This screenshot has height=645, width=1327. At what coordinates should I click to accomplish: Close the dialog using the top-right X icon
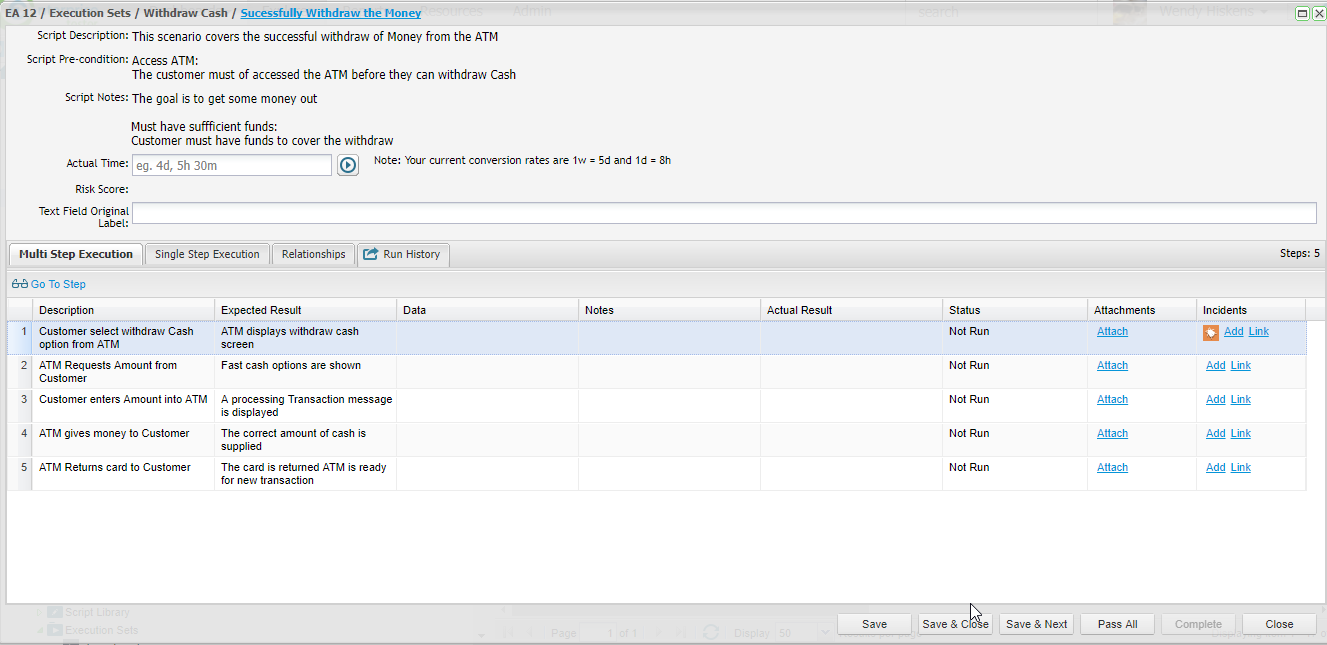pyautogui.click(x=1318, y=13)
